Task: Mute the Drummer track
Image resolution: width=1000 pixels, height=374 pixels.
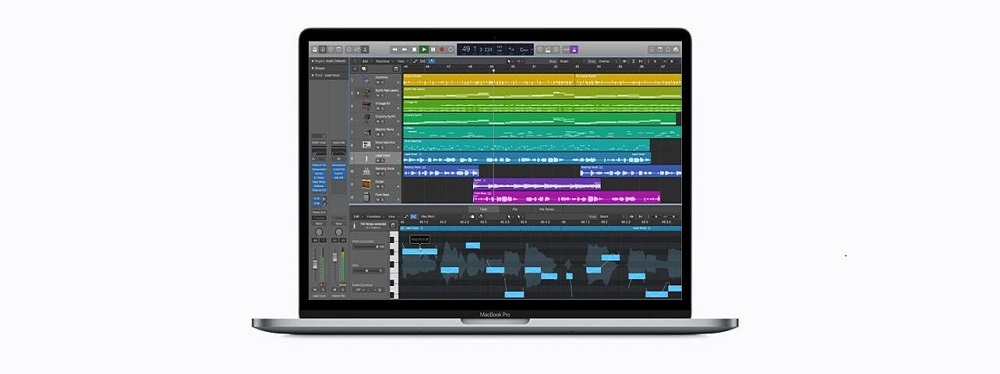Action: click(378, 83)
